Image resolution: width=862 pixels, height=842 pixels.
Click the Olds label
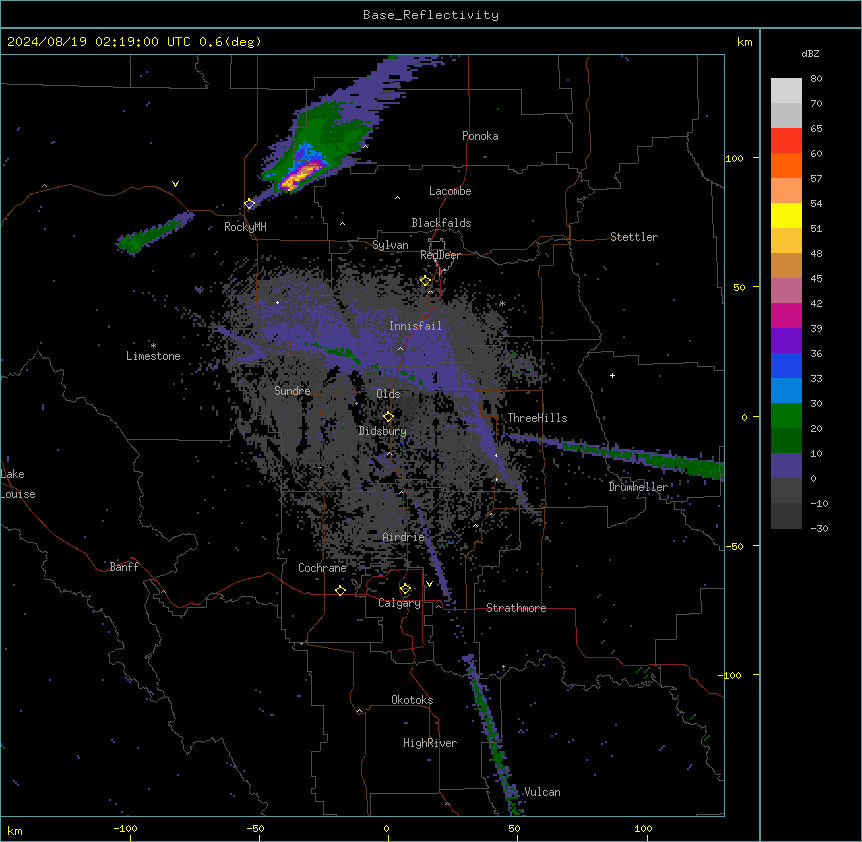point(388,394)
